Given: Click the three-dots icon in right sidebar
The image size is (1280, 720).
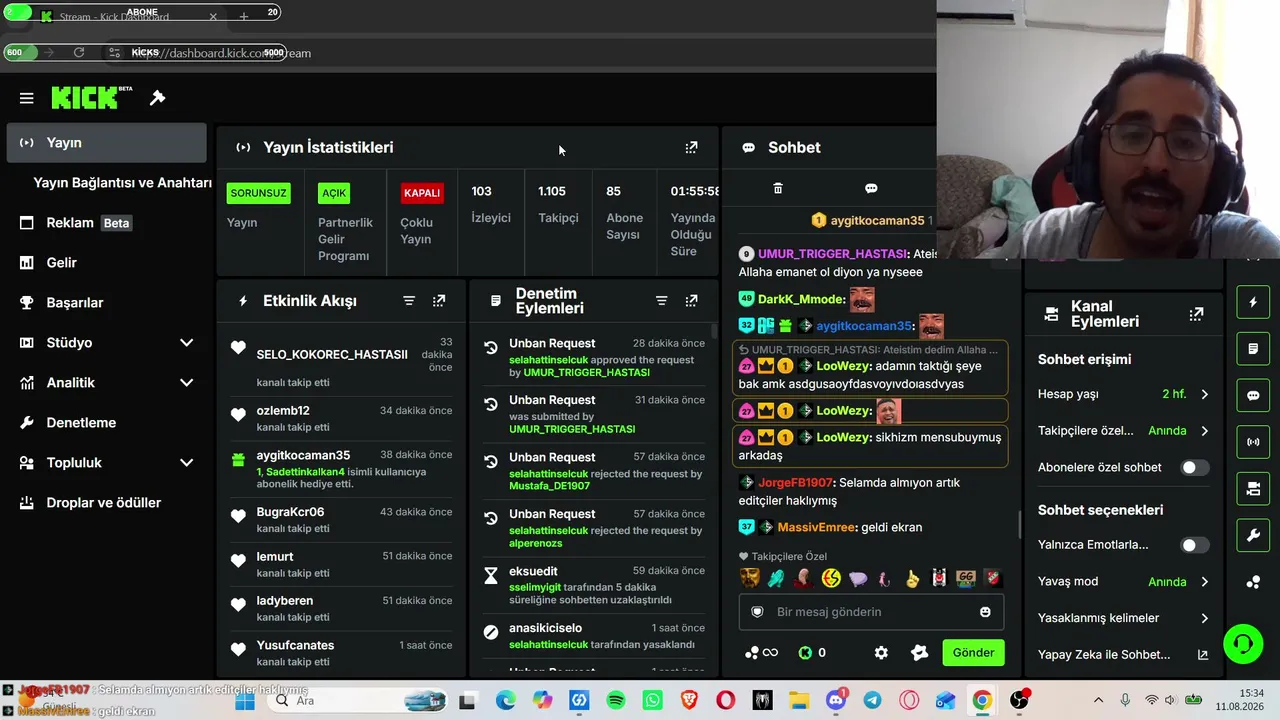Looking at the screenshot, I should coord(1253,582).
